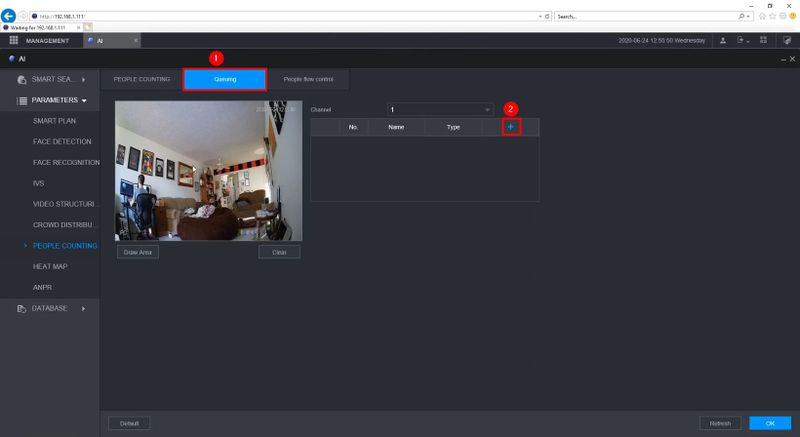Screen dimensions: 800x437
Task: Click the refresh icon in address bar
Action: click(547, 16)
